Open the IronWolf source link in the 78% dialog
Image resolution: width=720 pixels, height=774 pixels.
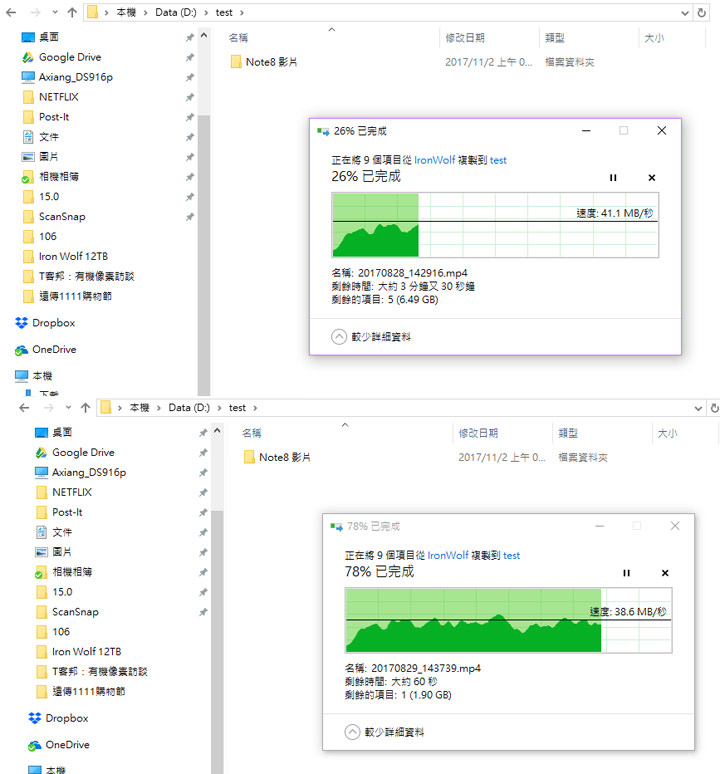click(448, 555)
